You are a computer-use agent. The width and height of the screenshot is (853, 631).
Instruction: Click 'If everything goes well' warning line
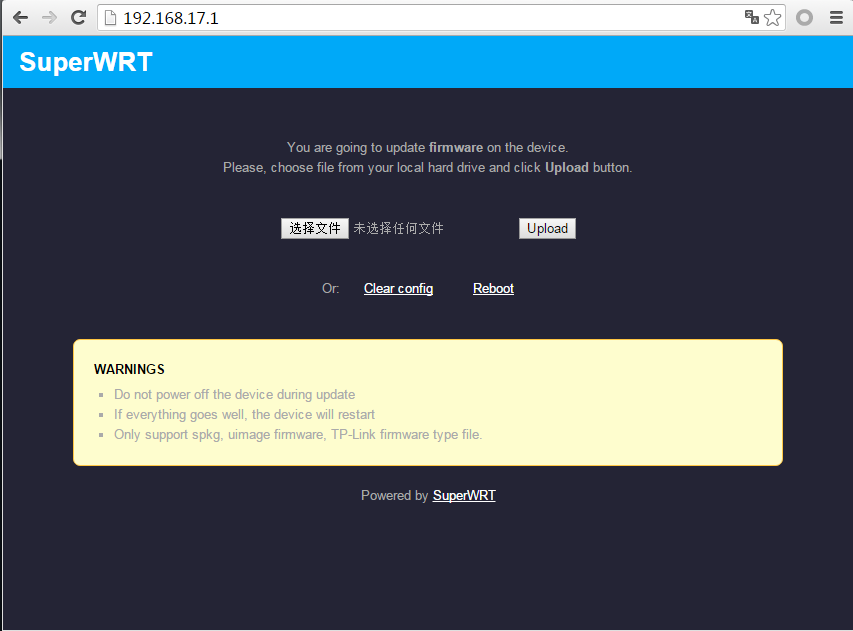pos(244,415)
